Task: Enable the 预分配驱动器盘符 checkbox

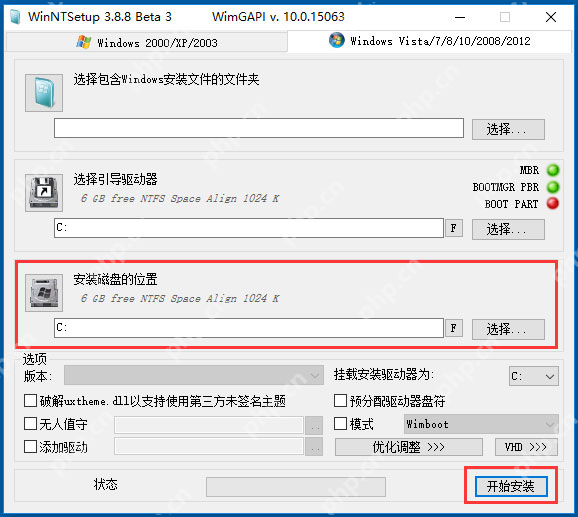Action: tap(340, 401)
